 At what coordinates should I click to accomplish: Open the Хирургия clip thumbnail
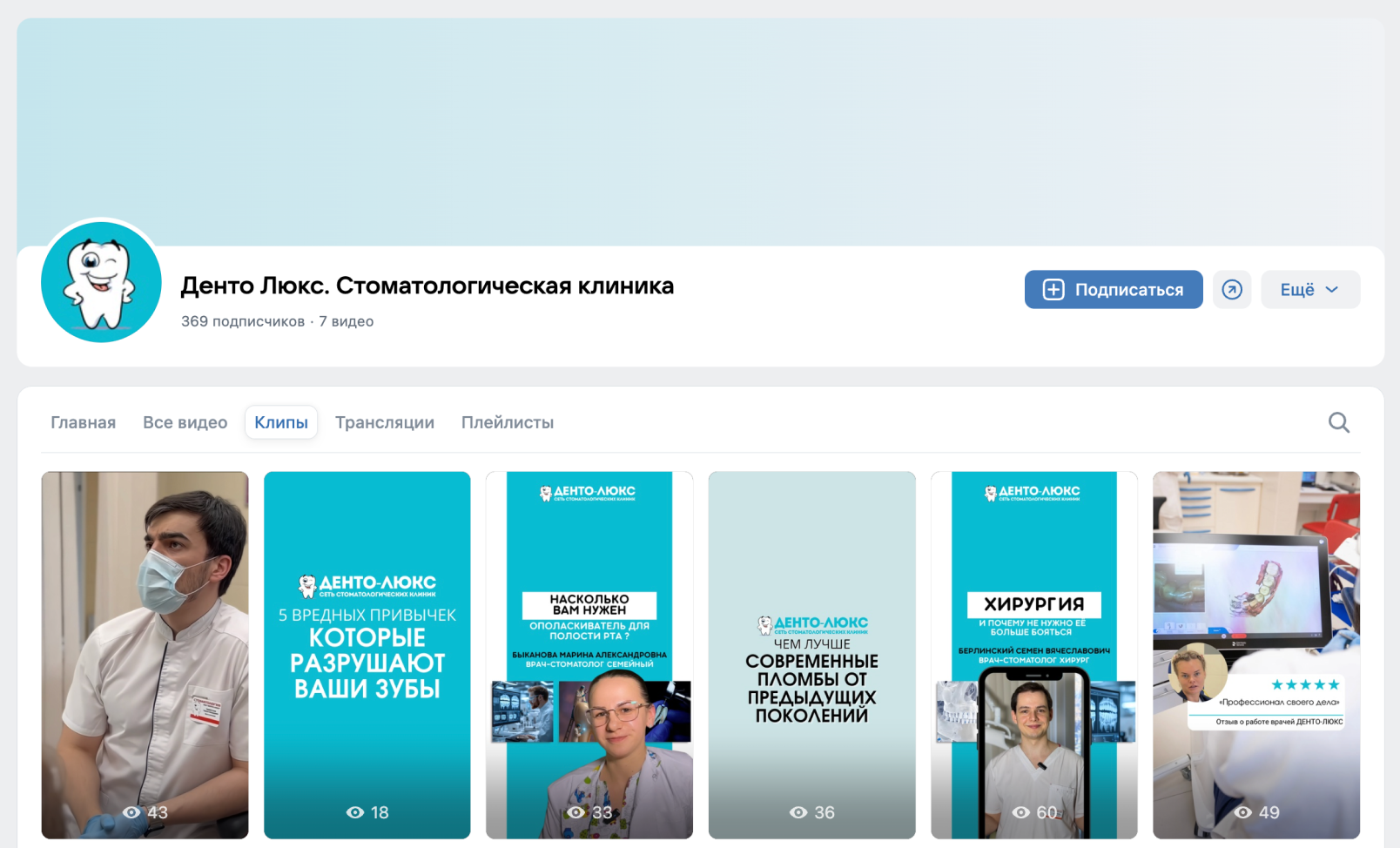point(1034,655)
